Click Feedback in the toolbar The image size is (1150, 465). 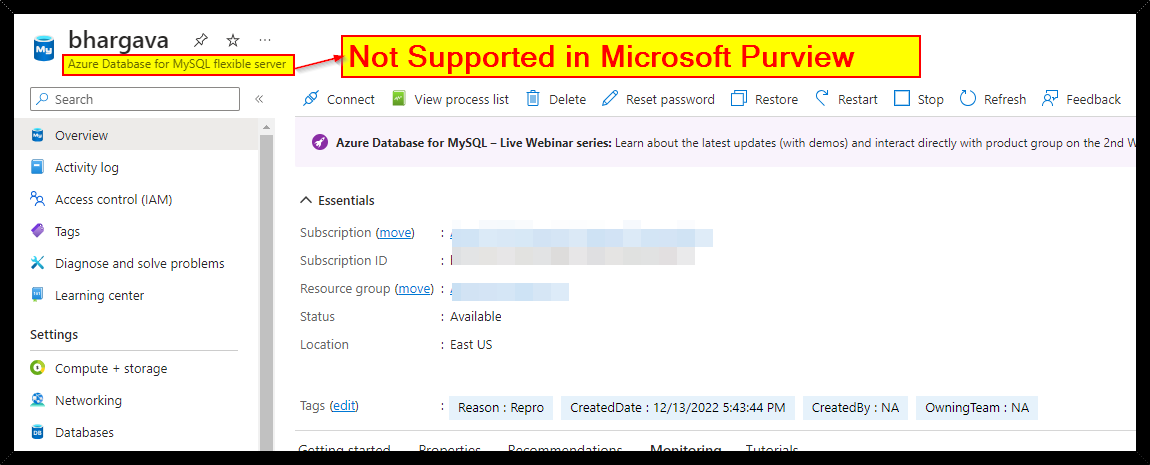pyautogui.click(x=1081, y=99)
